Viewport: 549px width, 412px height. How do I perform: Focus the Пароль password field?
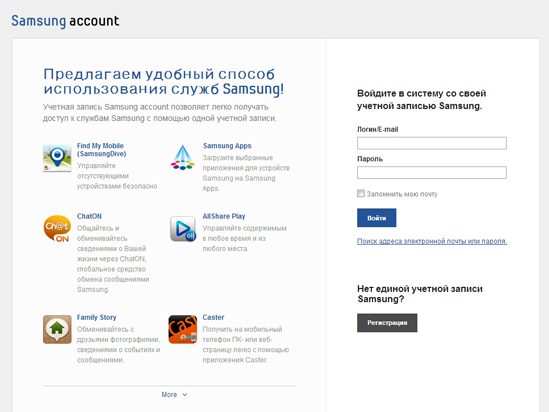(432, 173)
